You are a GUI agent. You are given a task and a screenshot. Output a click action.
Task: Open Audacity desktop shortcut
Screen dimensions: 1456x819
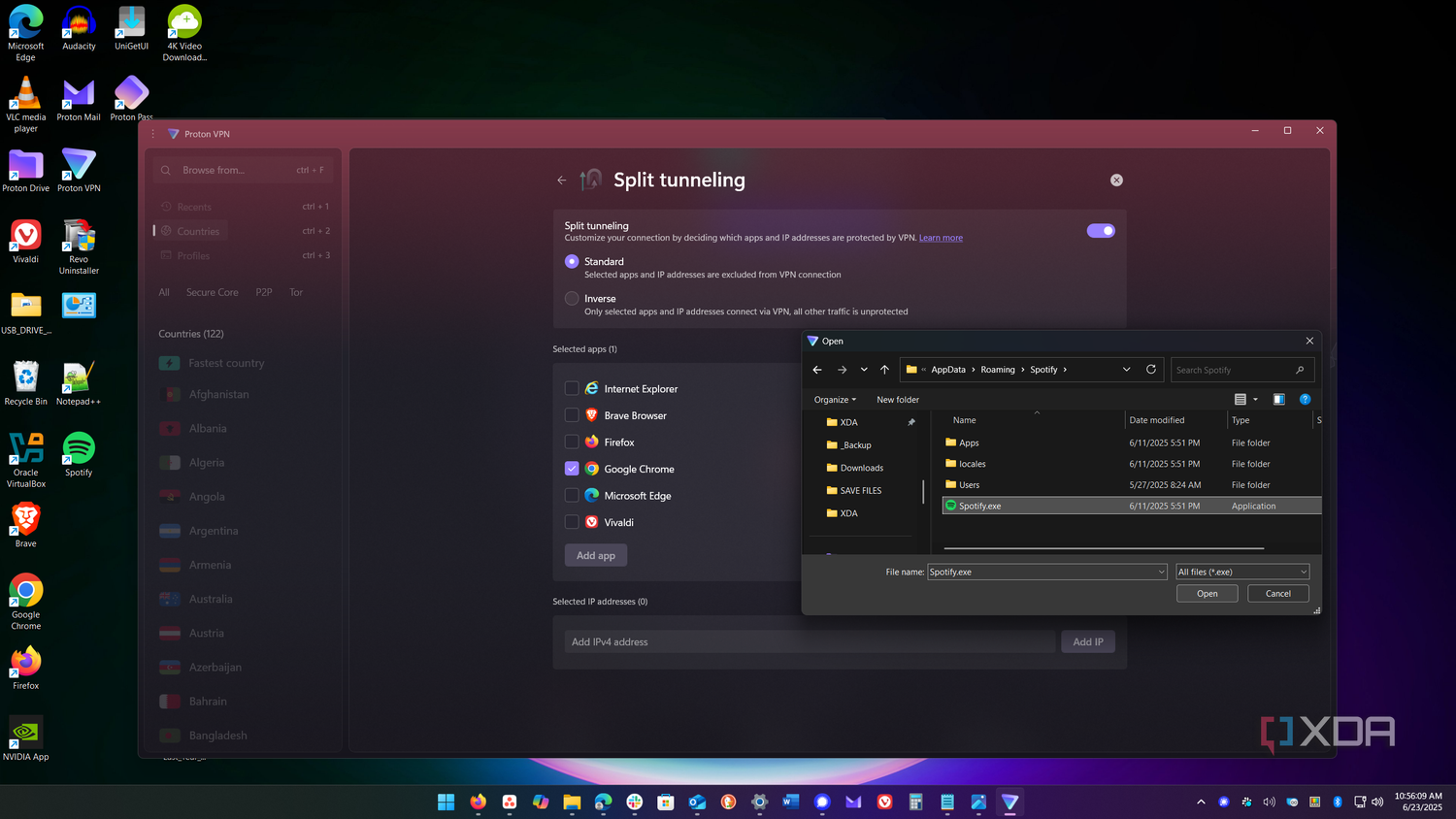pyautogui.click(x=79, y=28)
